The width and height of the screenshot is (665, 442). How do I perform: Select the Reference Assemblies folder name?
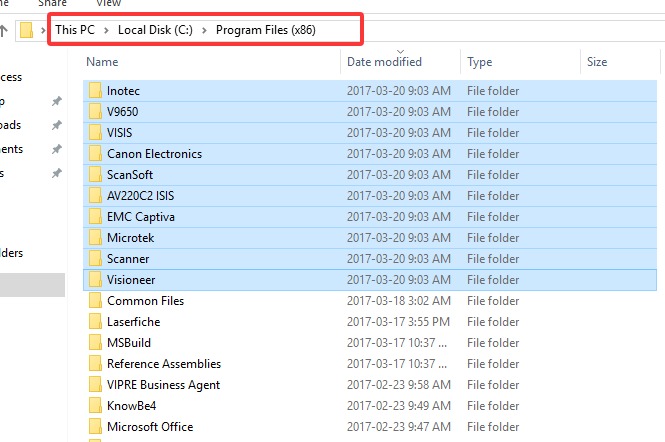tap(164, 364)
